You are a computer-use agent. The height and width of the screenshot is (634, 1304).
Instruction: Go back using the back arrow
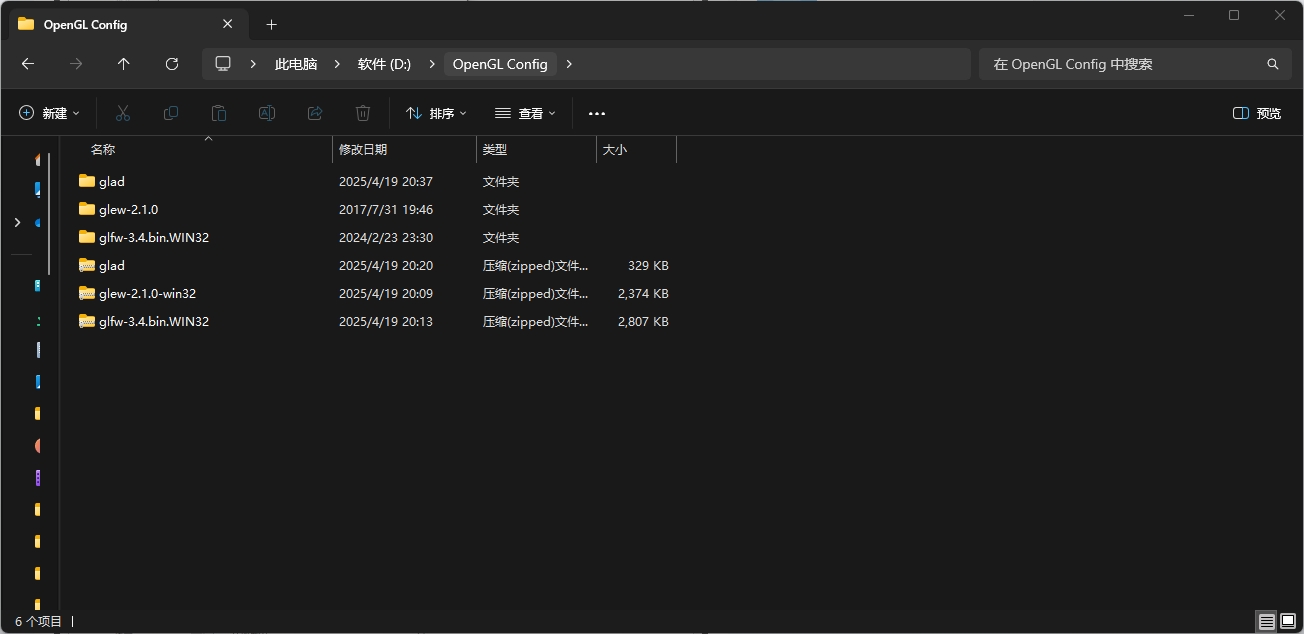pos(28,64)
